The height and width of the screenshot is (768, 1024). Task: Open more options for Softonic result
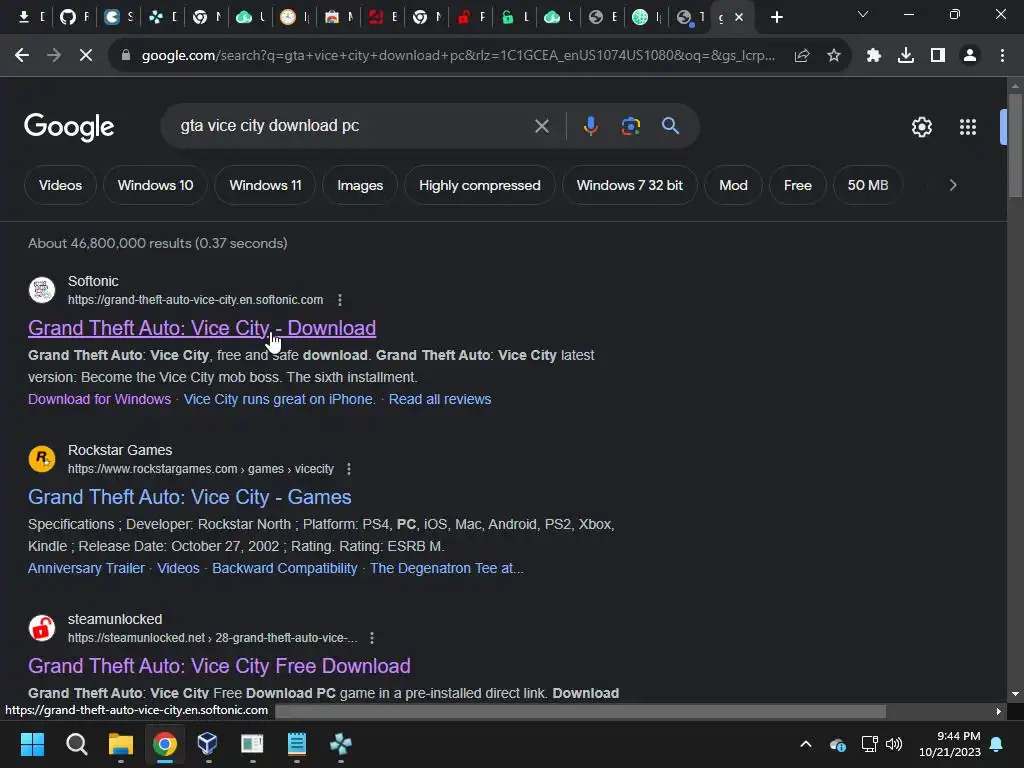pos(340,300)
